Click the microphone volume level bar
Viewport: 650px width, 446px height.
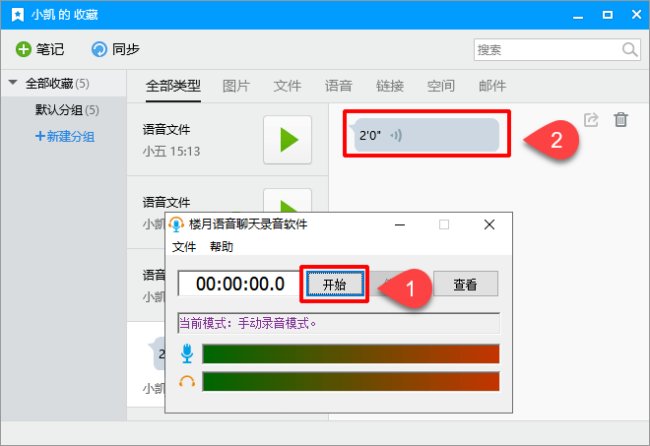(x=351, y=354)
